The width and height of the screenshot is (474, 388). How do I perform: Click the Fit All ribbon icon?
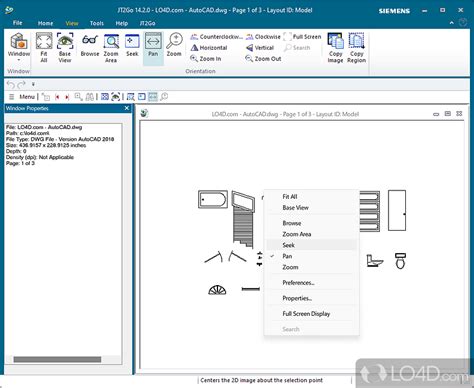(44, 47)
